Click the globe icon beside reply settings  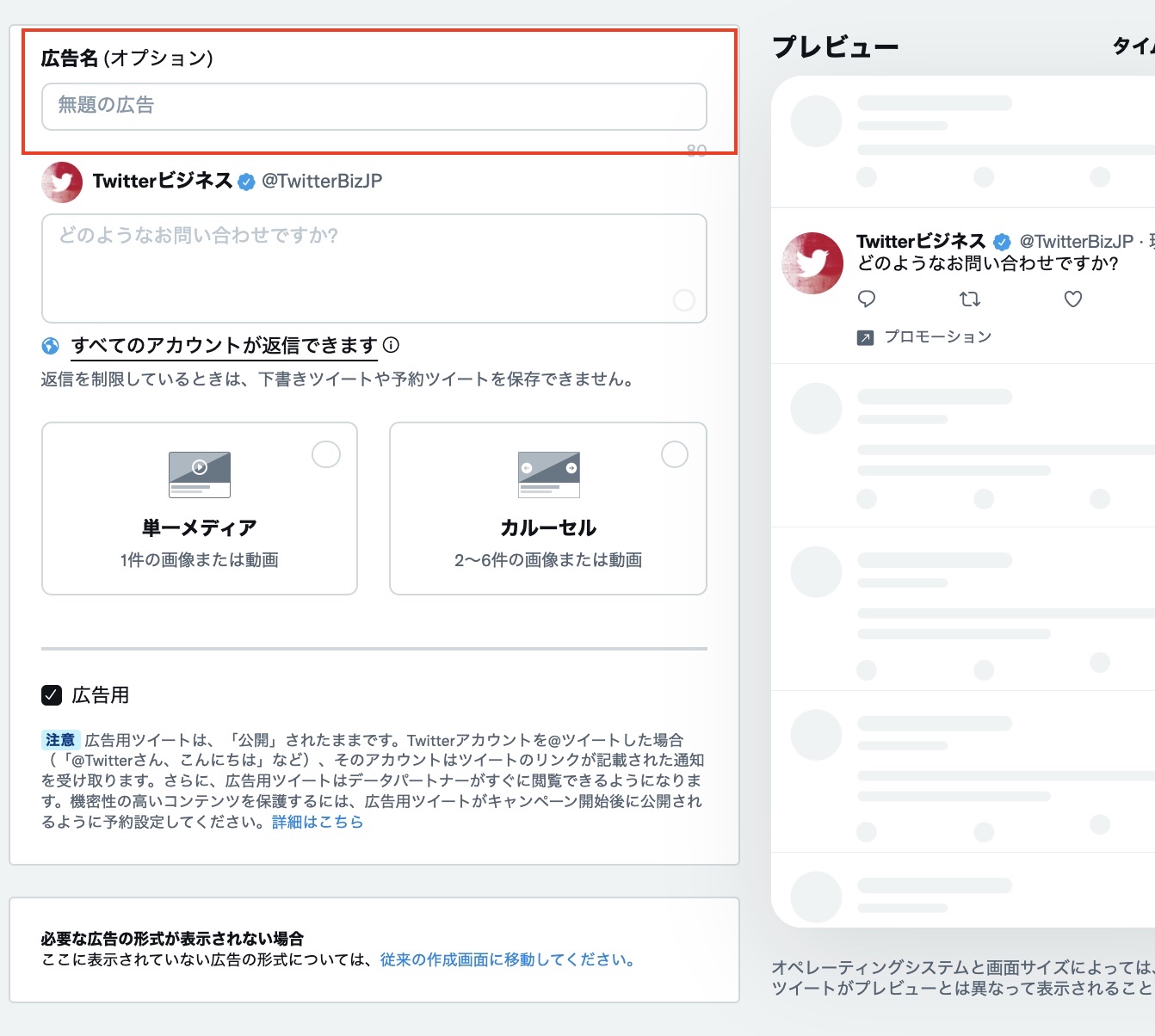(51, 346)
